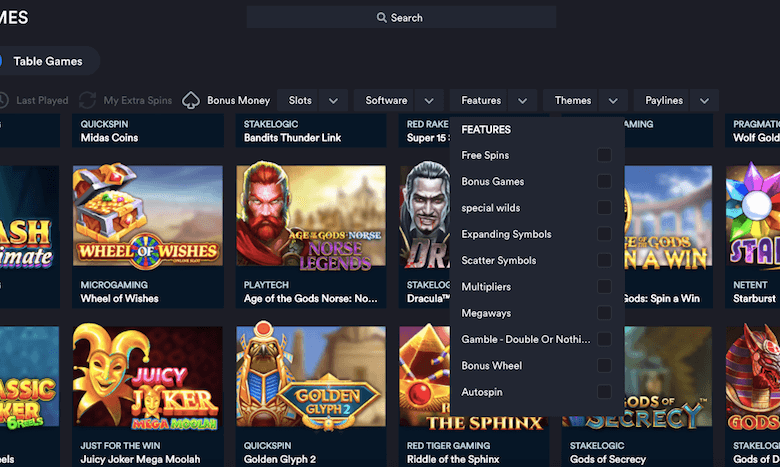
Task: Click the Bonus Money spade icon
Action: tap(191, 100)
